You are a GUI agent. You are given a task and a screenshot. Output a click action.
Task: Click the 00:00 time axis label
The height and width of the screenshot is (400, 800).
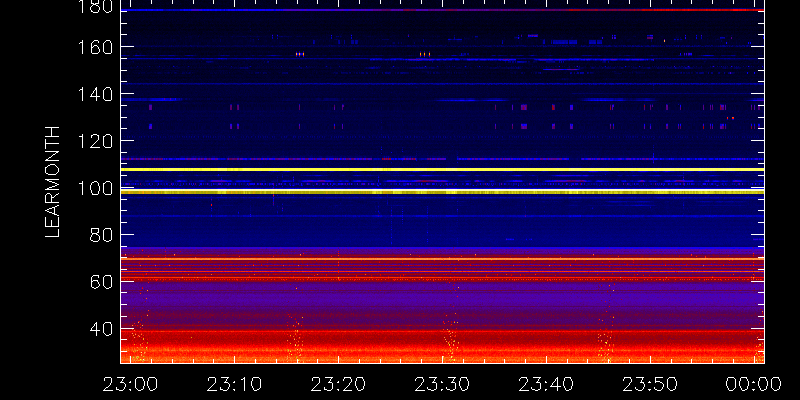click(x=754, y=384)
